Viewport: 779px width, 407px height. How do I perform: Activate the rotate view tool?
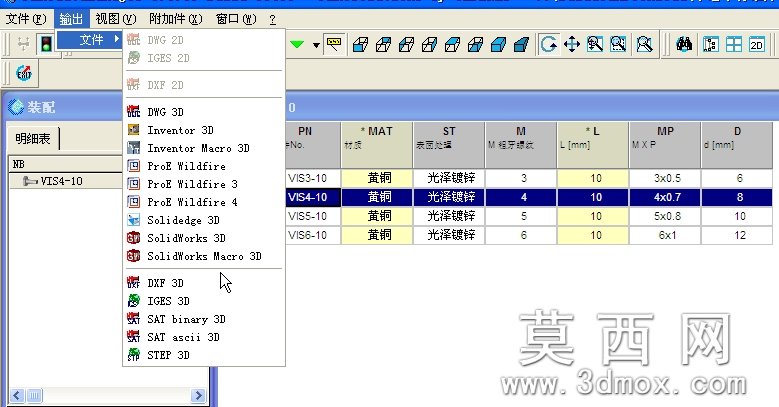click(549, 44)
